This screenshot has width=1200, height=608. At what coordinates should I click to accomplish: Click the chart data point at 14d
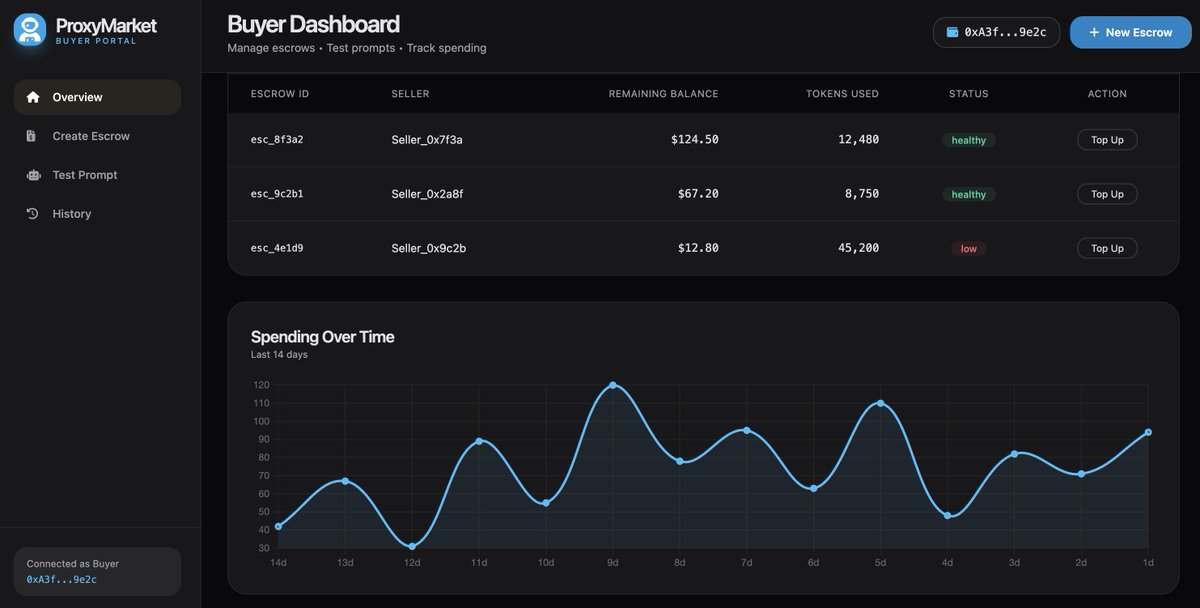pos(278,526)
